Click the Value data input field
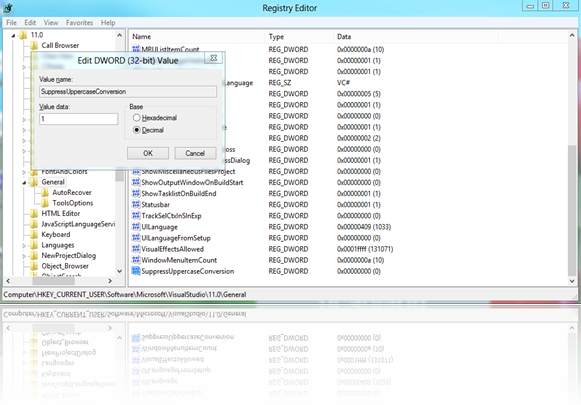The height and width of the screenshot is (405, 581). click(x=79, y=119)
